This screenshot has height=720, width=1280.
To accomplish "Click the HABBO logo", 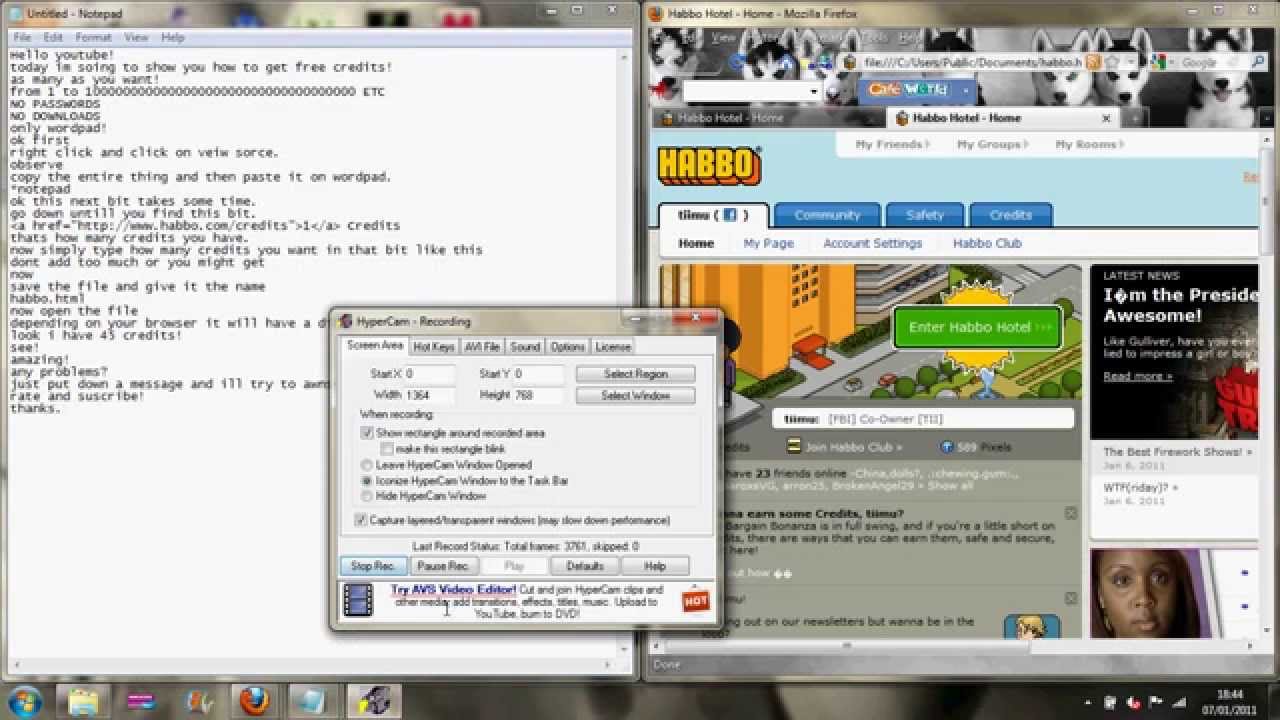I will click(x=708, y=165).
